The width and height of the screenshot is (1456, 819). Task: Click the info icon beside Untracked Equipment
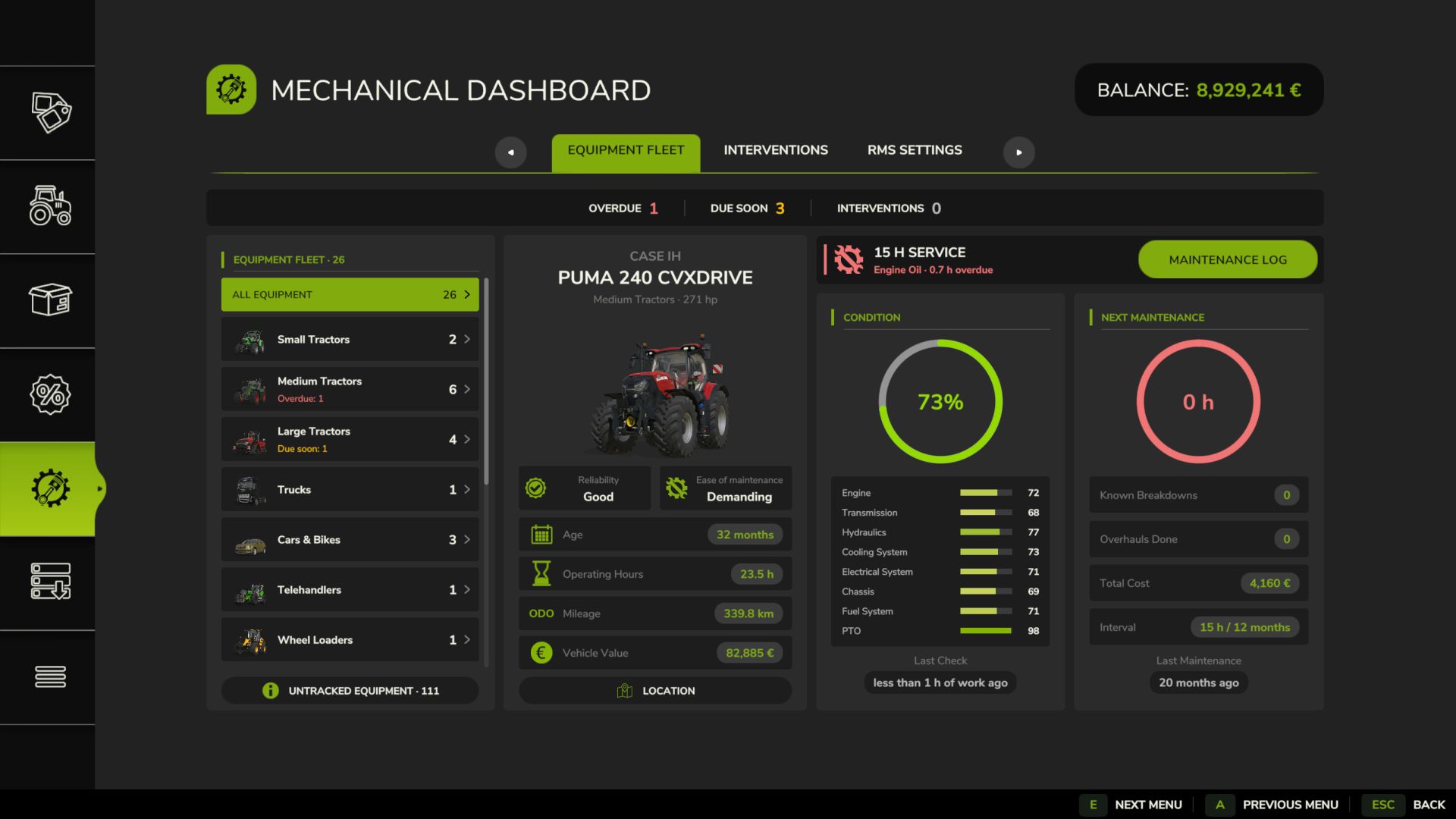tap(270, 691)
